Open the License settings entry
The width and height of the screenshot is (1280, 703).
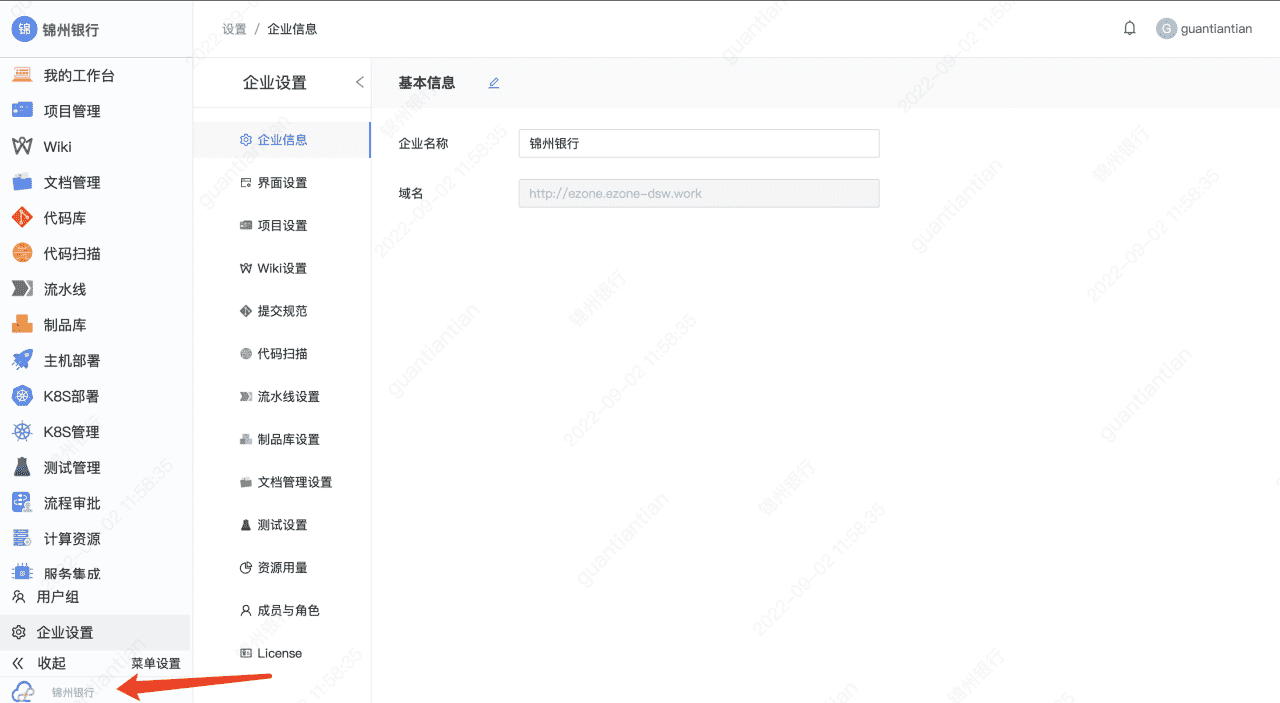click(278, 652)
